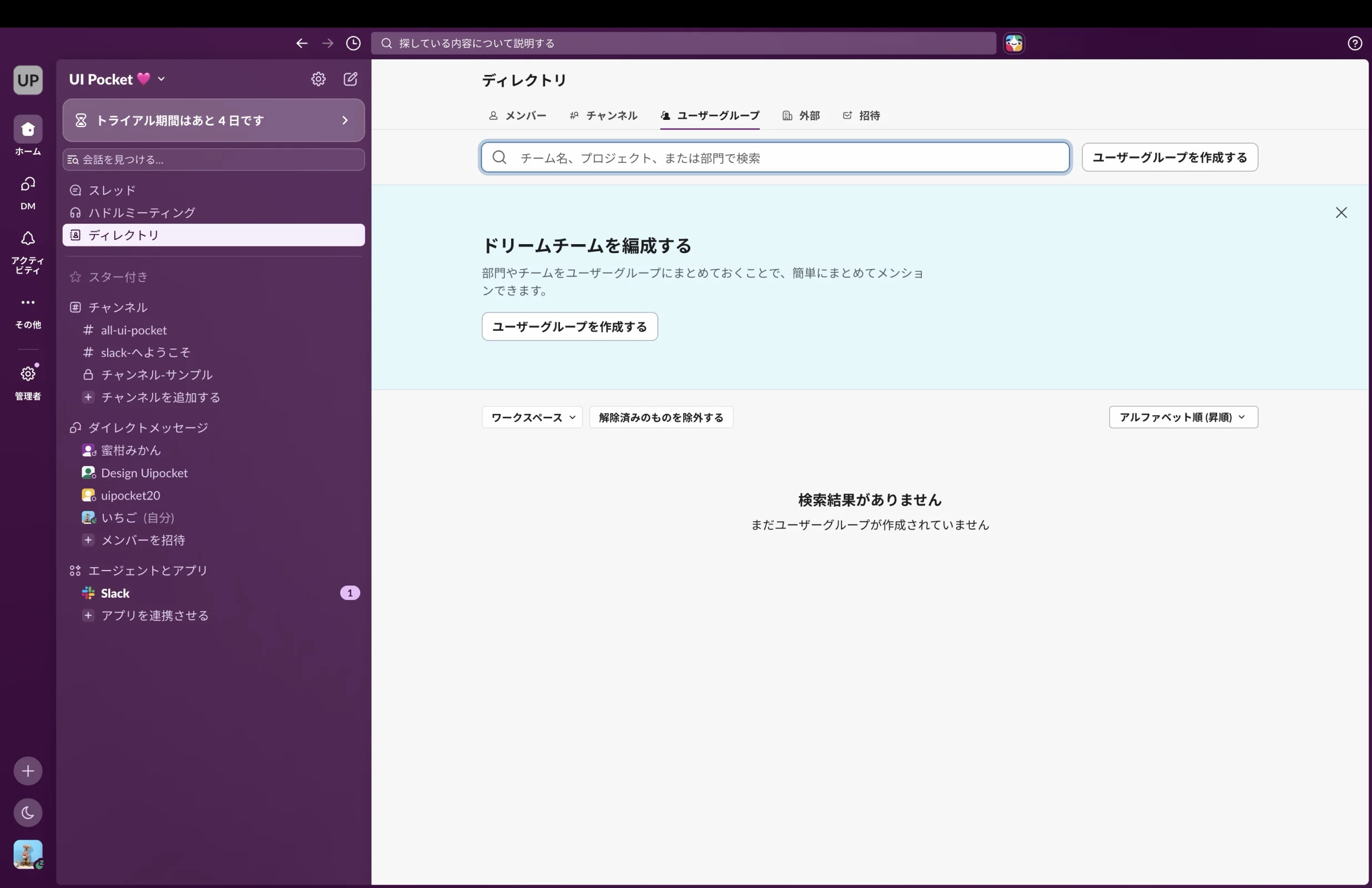Toggle dark mode moon icon
1372x888 pixels.
(28, 813)
